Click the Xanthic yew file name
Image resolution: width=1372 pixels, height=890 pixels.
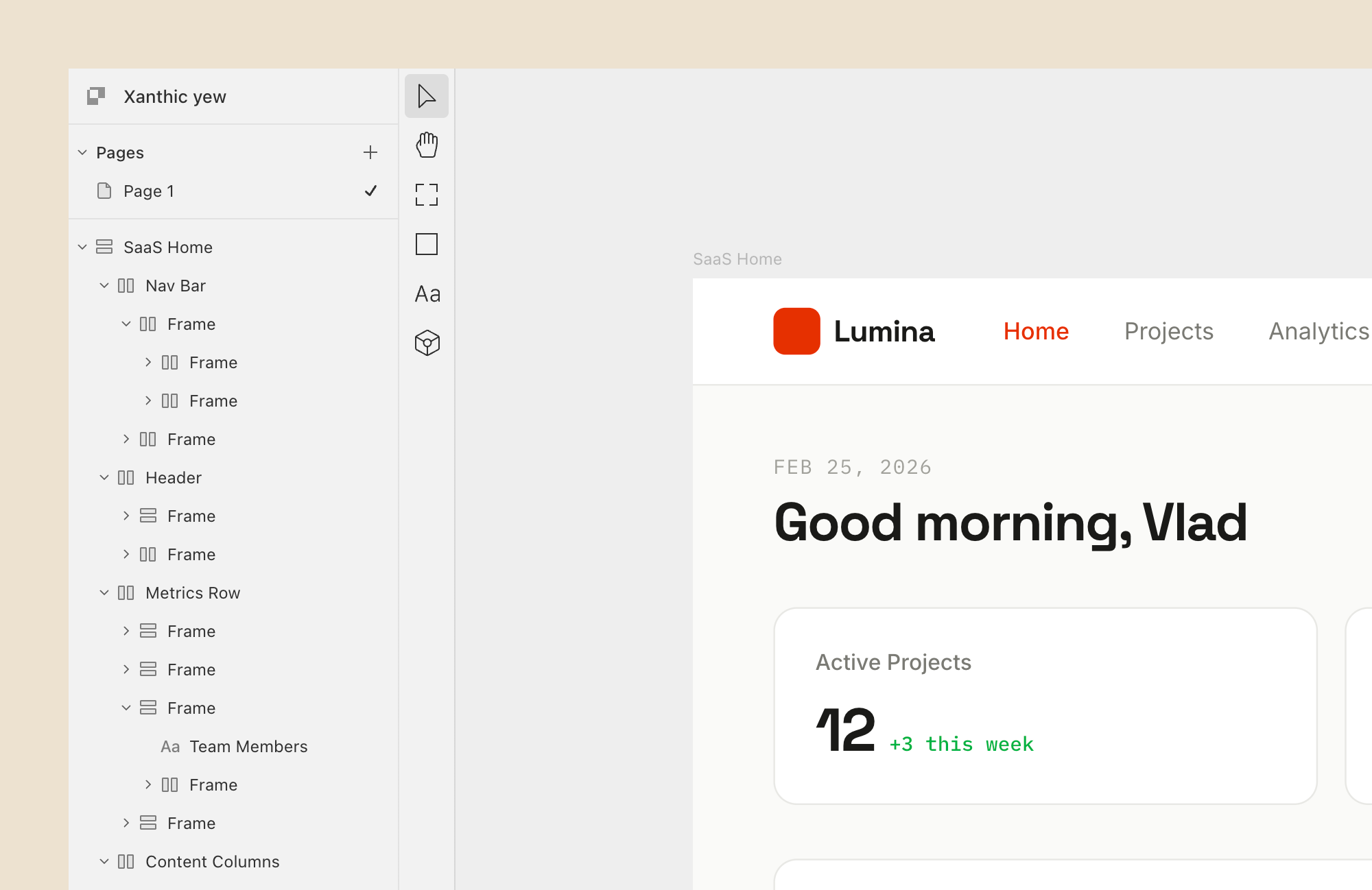[x=174, y=97]
